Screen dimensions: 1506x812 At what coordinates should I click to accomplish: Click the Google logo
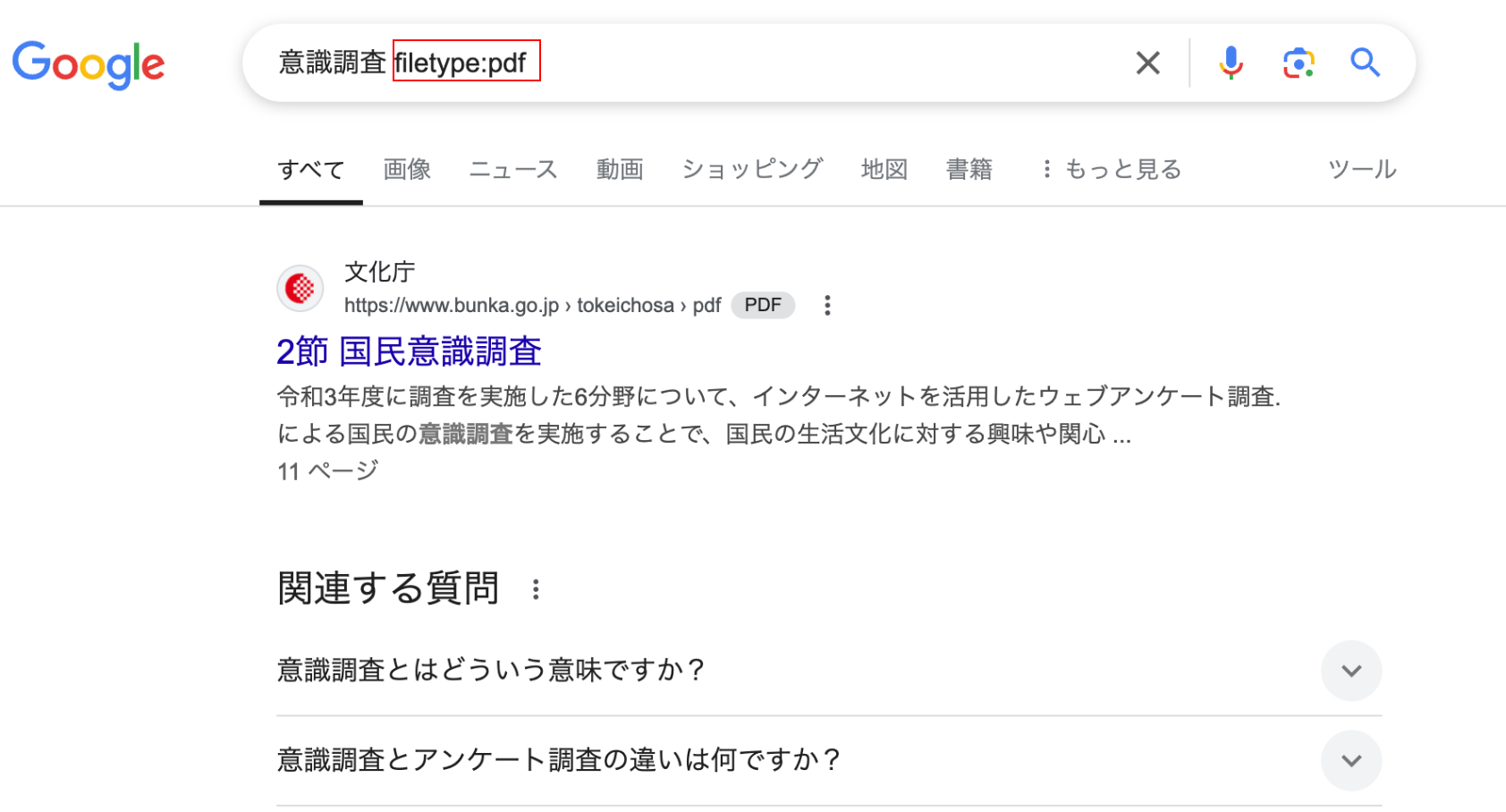coord(89,64)
